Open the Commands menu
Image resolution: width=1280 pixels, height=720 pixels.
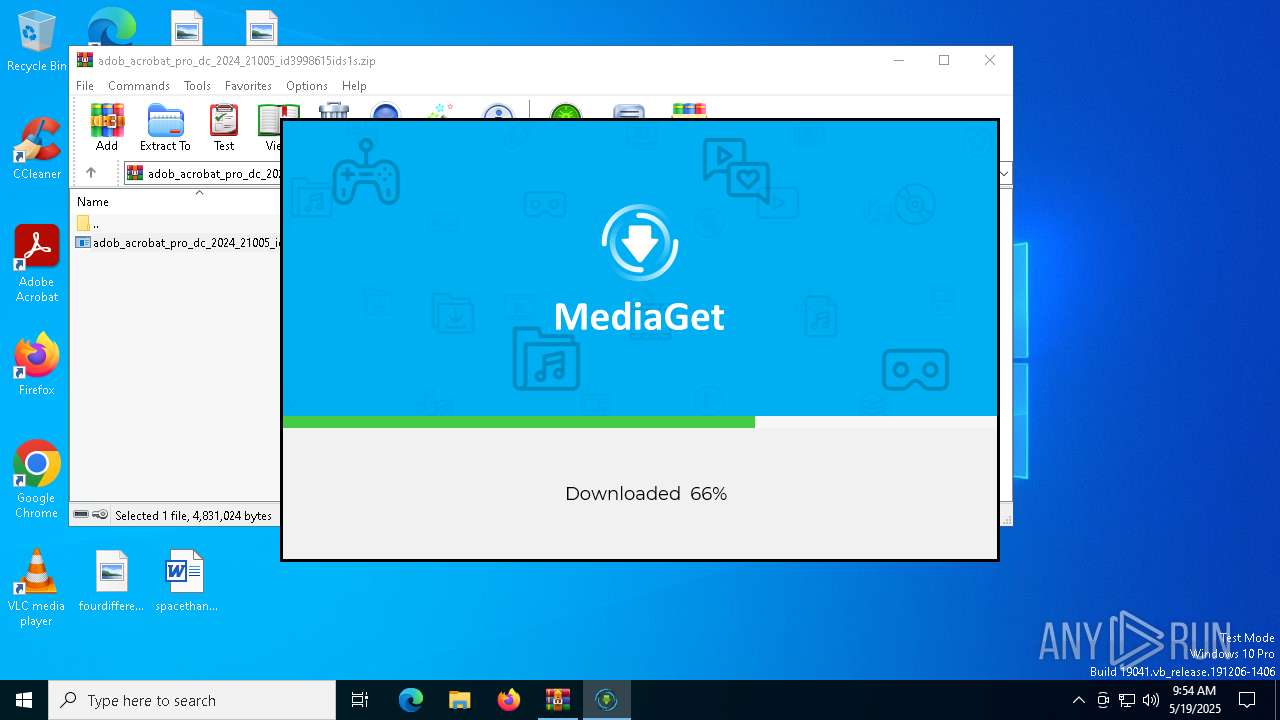(139, 86)
